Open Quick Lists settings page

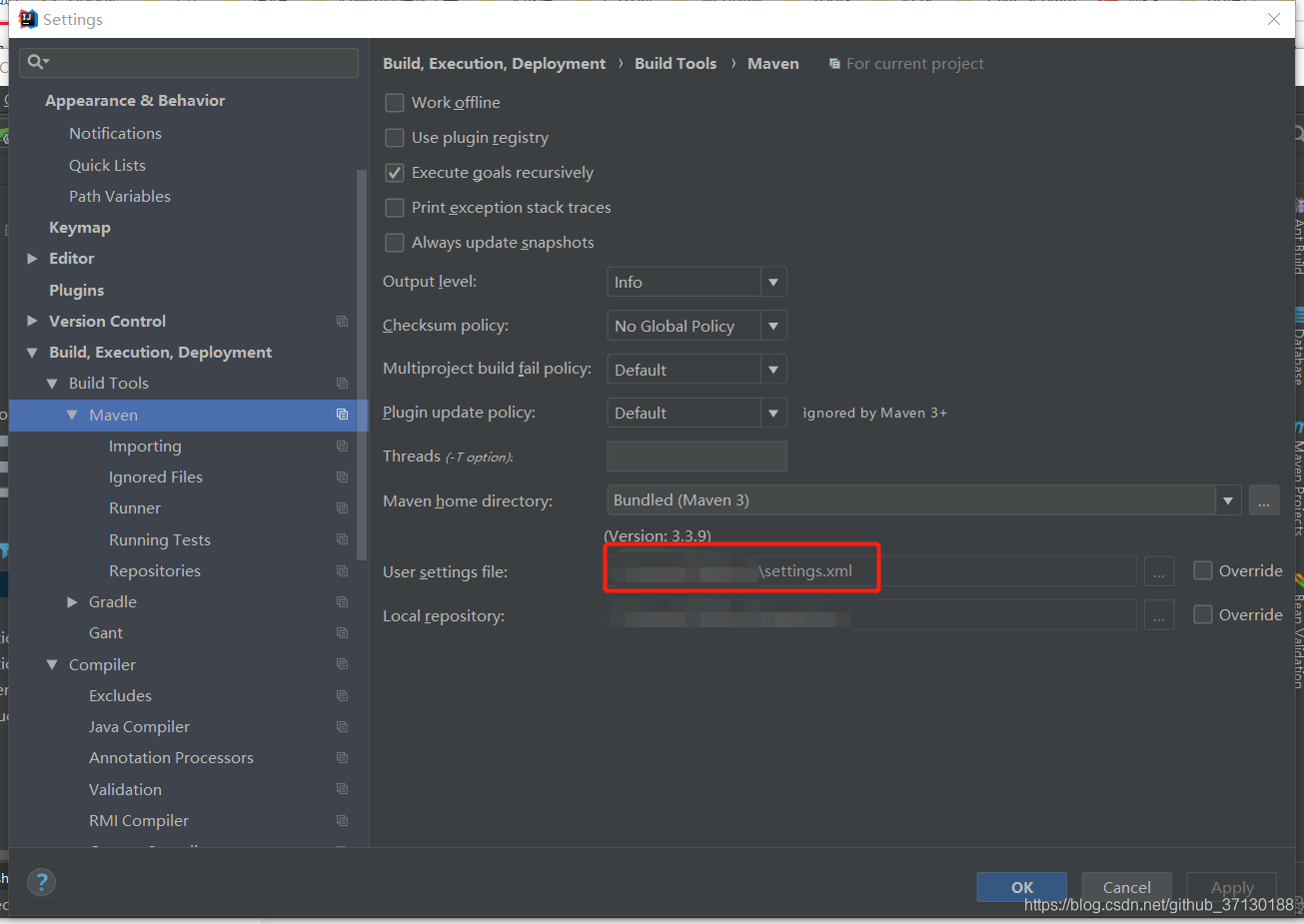107,165
